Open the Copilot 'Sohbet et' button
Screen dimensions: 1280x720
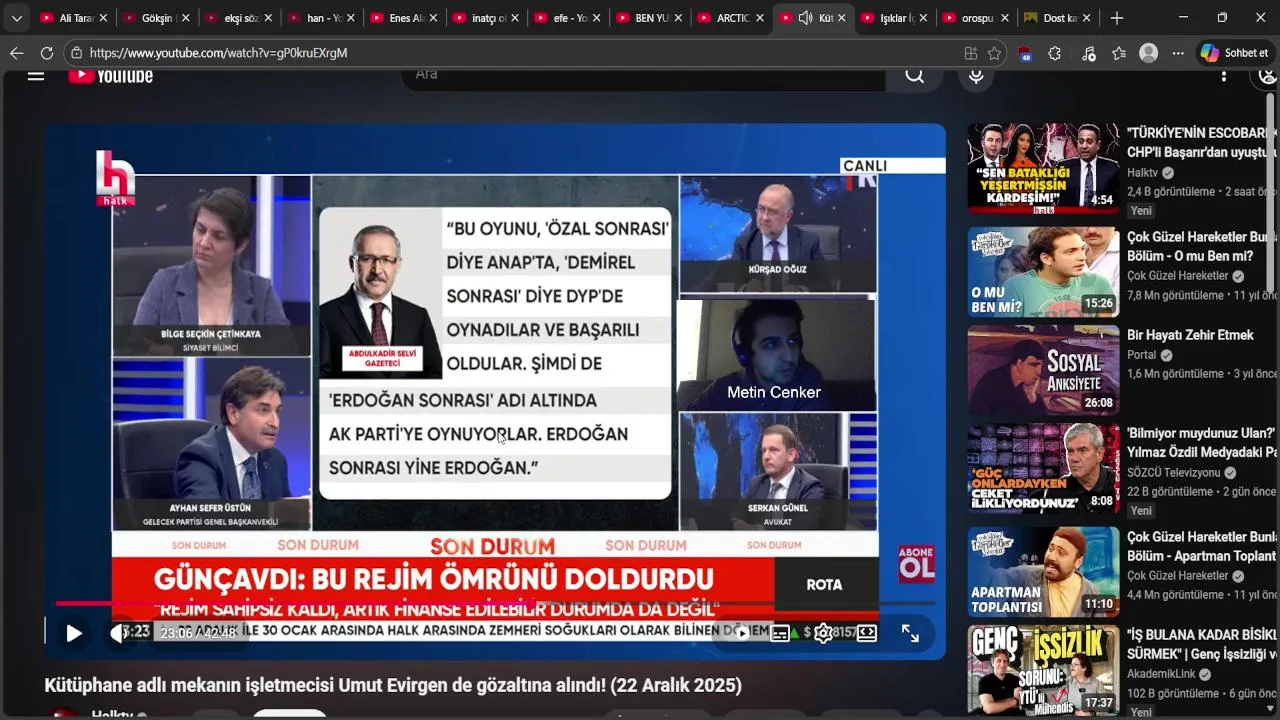[1234, 53]
